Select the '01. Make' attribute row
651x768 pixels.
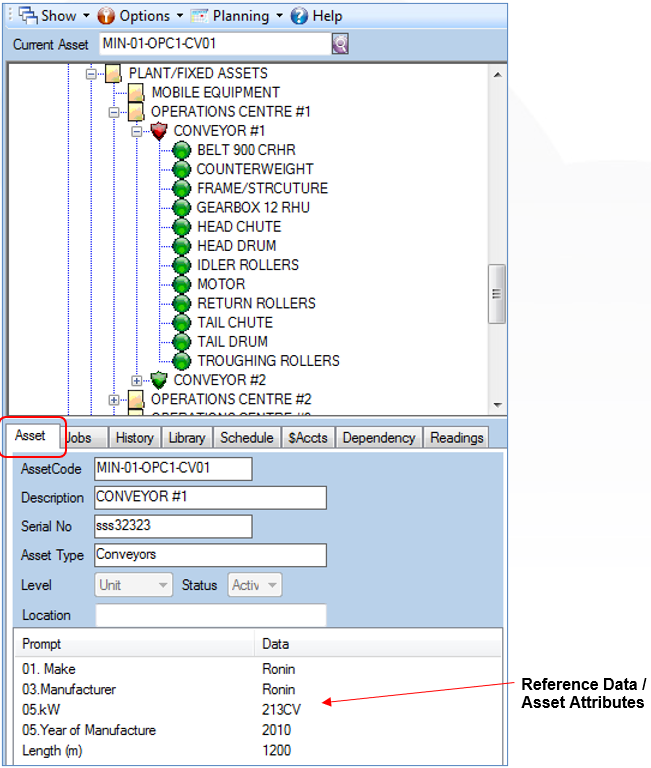(x=258, y=669)
